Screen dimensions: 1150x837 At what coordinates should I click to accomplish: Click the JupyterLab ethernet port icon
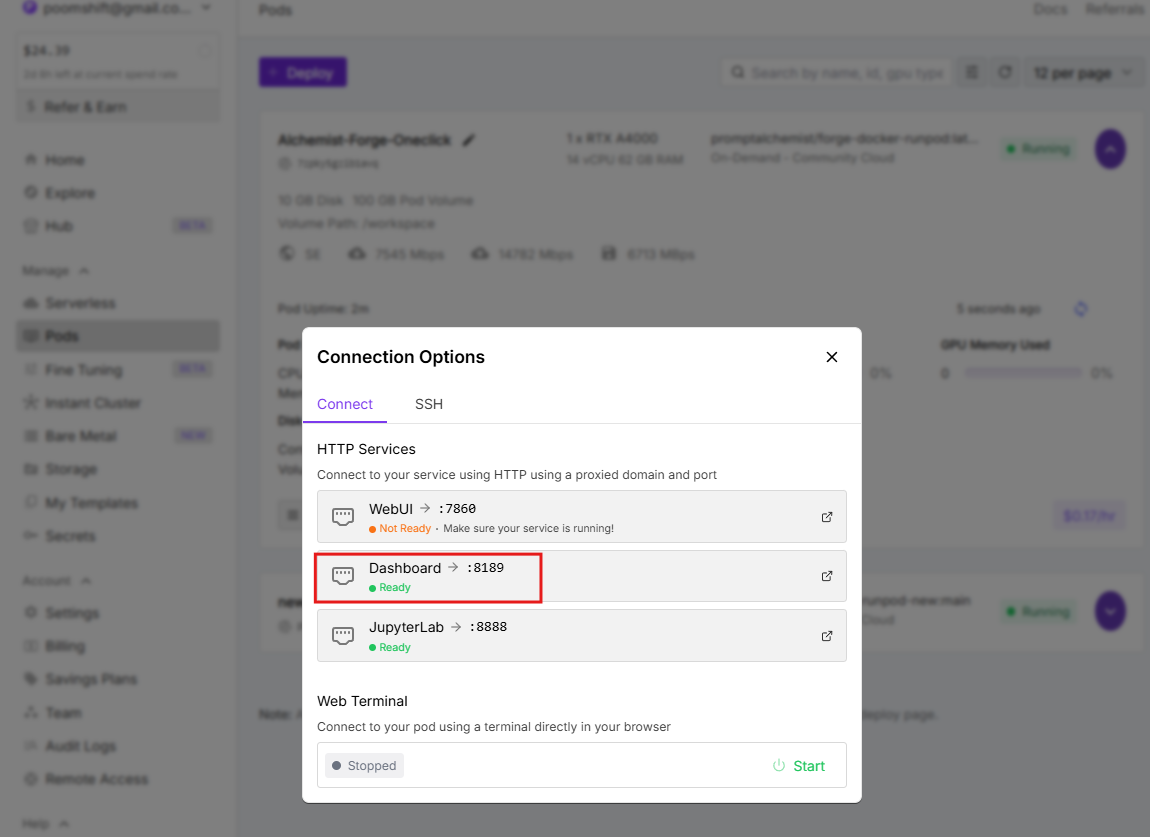coord(343,635)
